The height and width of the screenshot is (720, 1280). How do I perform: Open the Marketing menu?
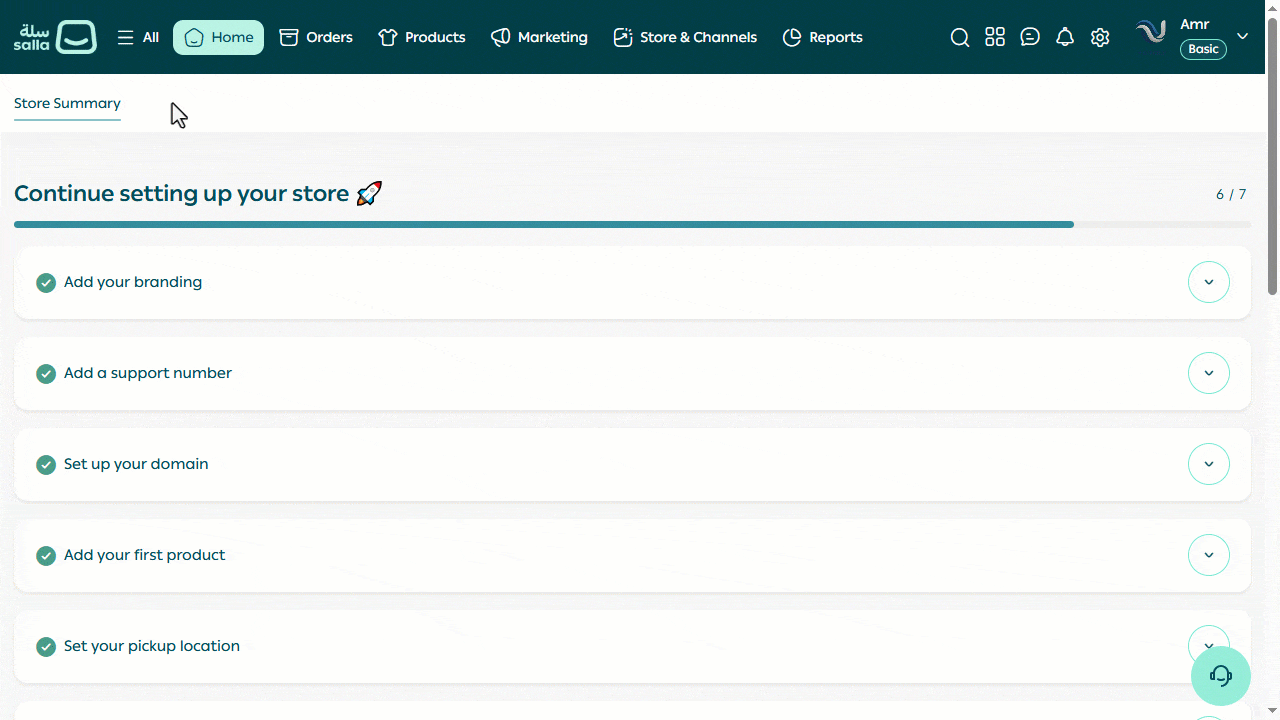(539, 37)
